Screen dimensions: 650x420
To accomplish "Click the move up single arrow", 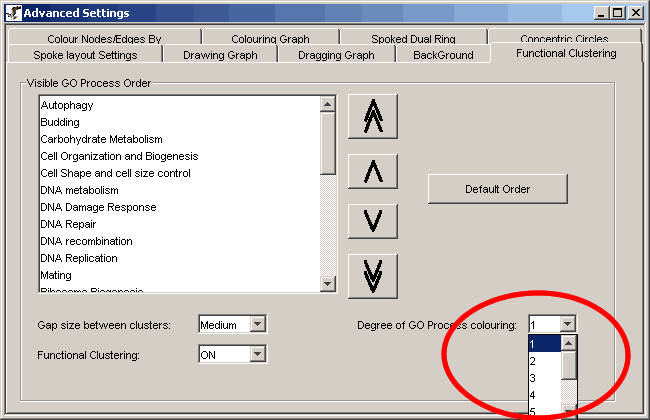I will pyautogui.click(x=372, y=172).
